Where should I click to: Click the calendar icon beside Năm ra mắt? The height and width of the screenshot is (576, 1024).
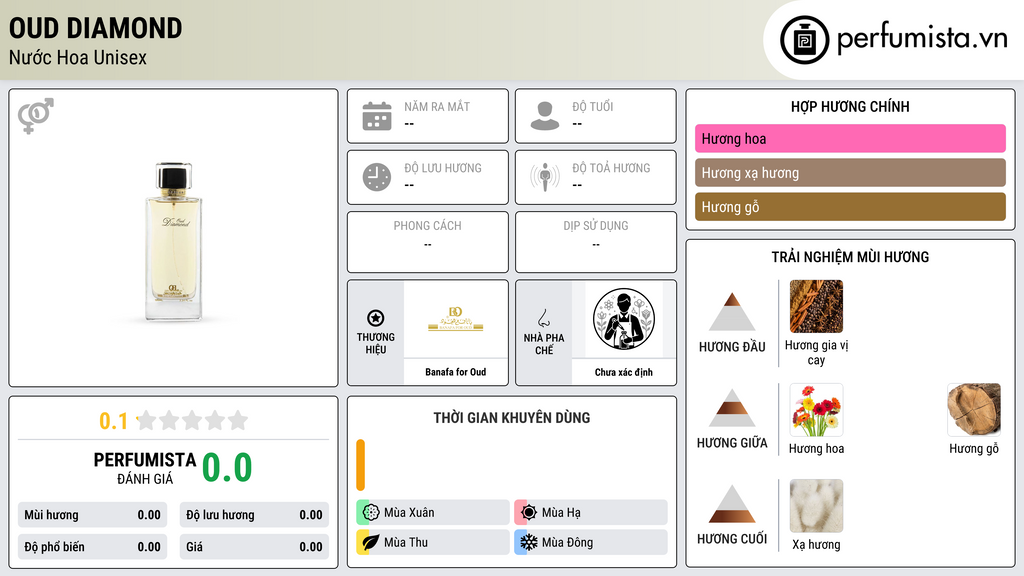377,116
